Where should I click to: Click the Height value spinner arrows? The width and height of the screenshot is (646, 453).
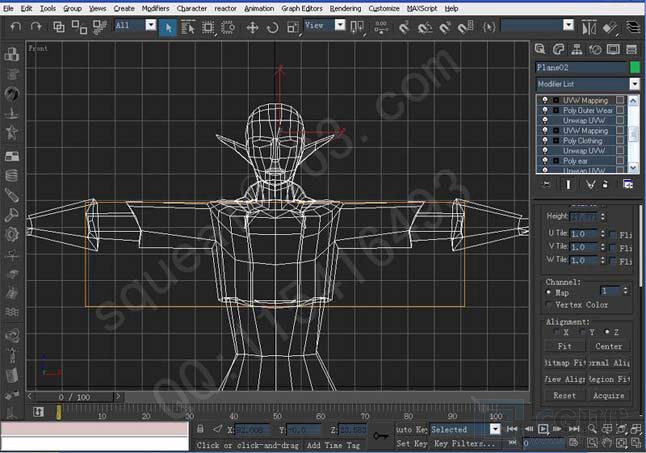pyautogui.click(x=603, y=216)
